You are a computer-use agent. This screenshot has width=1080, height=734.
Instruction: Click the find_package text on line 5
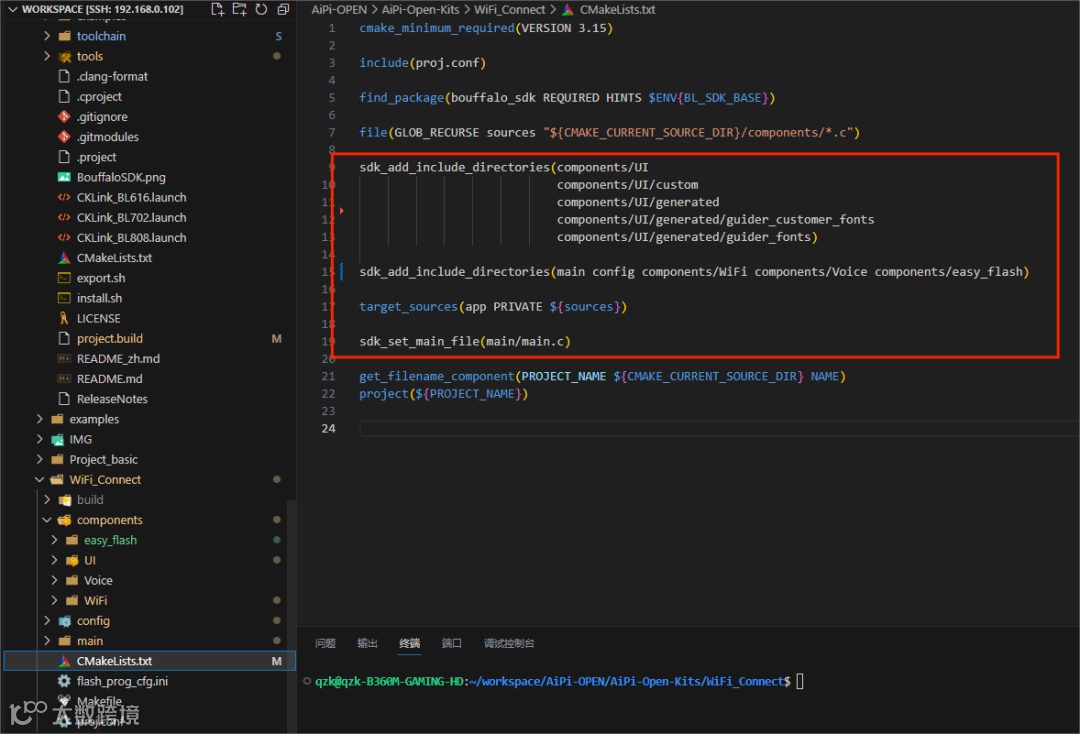tap(401, 98)
